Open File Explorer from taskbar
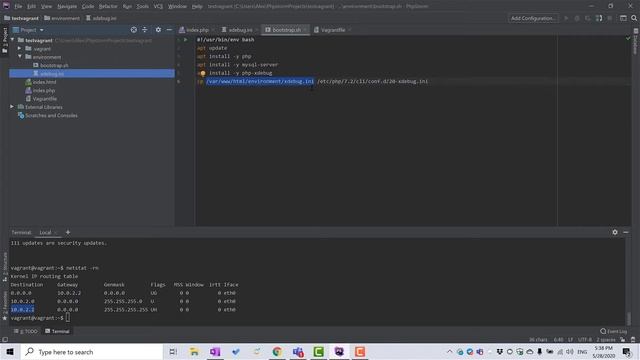The height and width of the screenshot is (360, 640). [194, 351]
